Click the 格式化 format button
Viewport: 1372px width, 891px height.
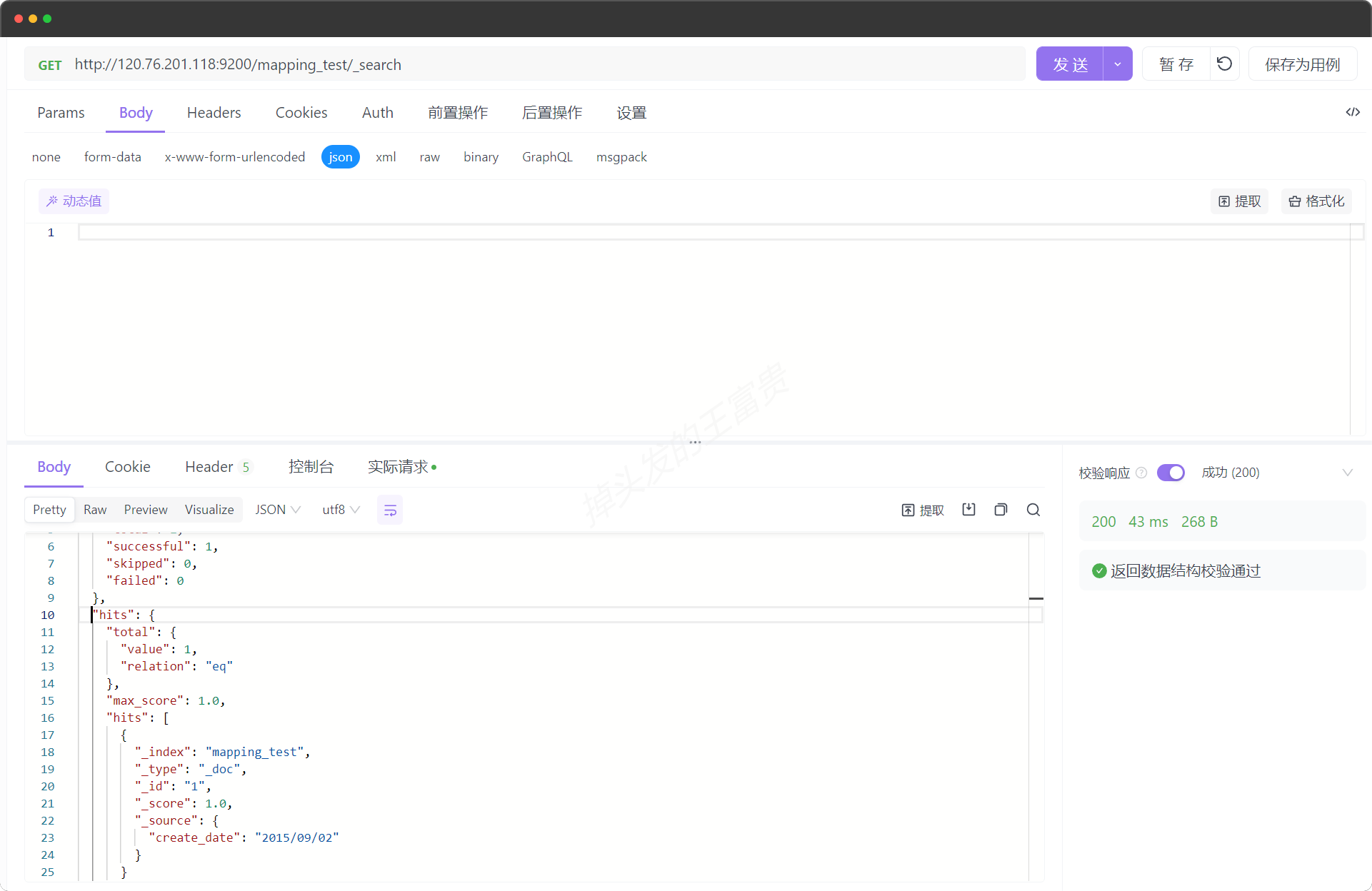click(1316, 201)
